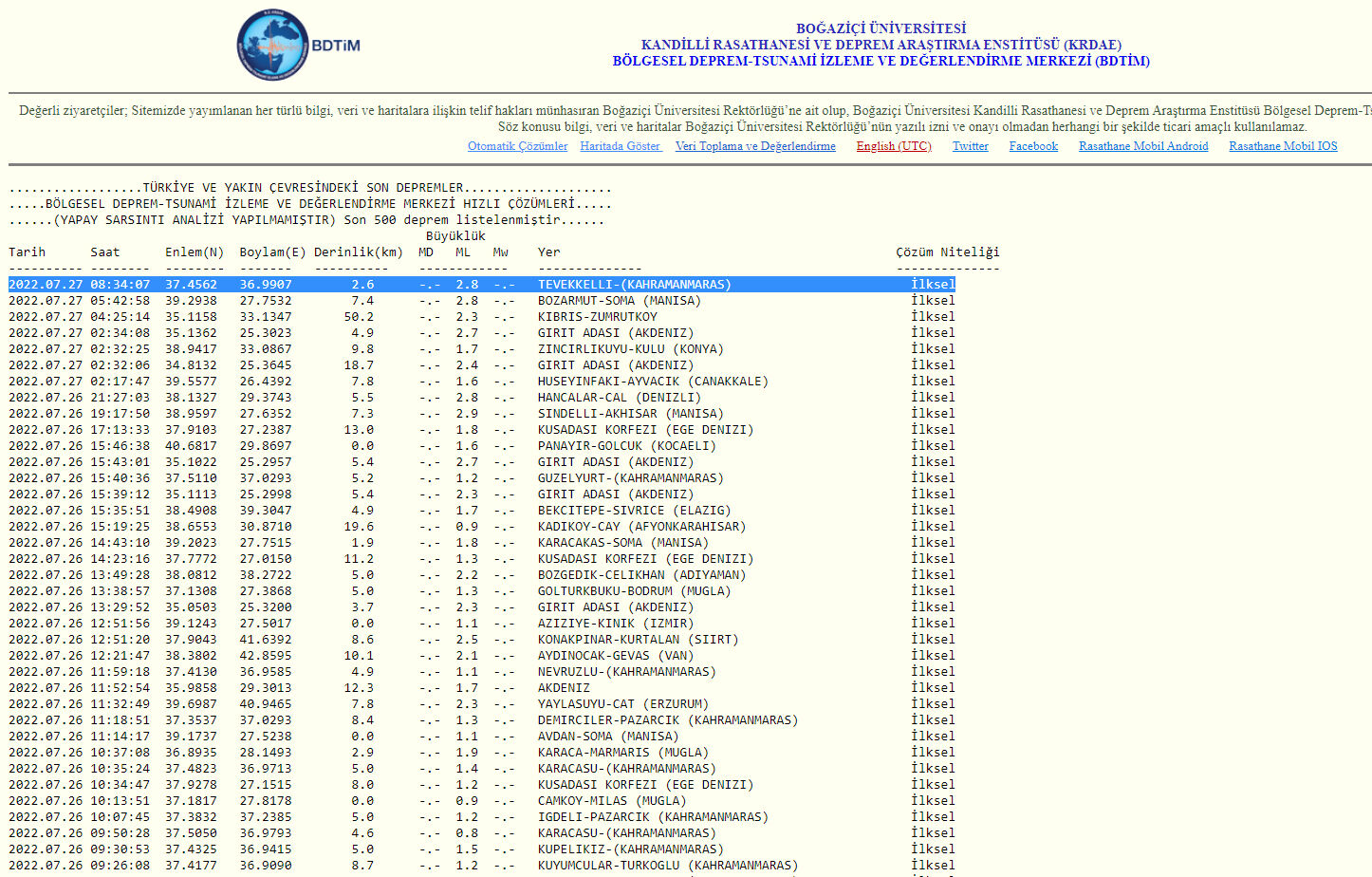
Task: Select the highlighted TEVEKKELLI-(KAHRAMANMARAS) earthquake row
Action: tap(482, 285)
